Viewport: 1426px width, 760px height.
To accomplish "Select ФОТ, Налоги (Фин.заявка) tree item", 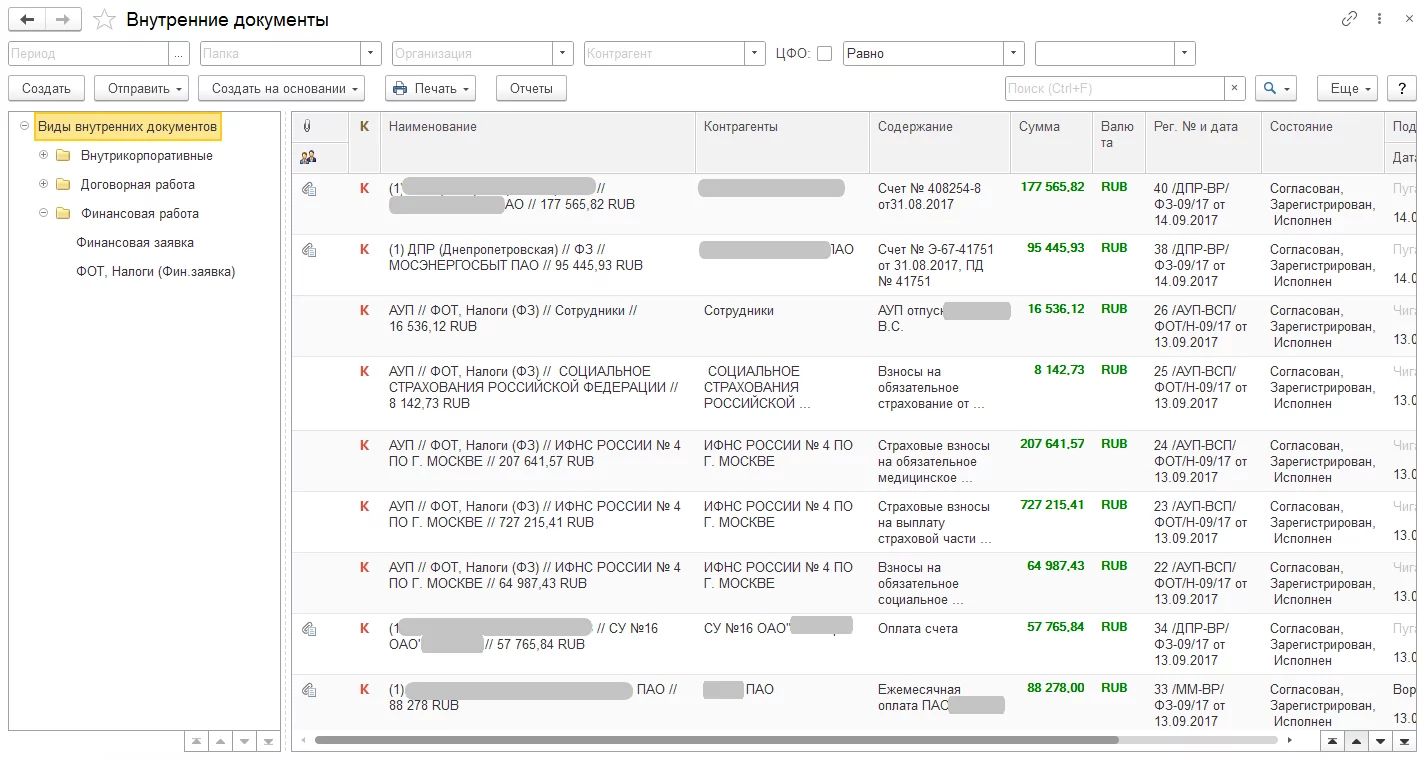I will point(156,271).
